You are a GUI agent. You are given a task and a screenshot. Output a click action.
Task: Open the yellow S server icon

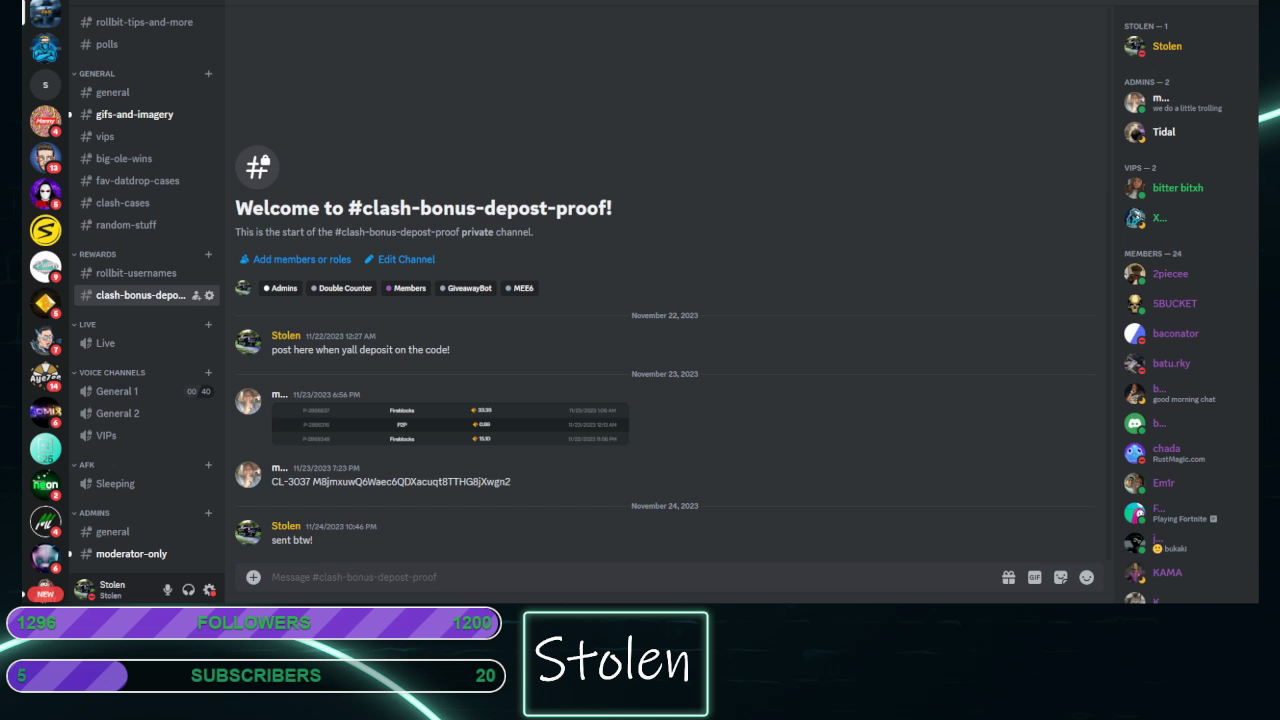point(45,230)
